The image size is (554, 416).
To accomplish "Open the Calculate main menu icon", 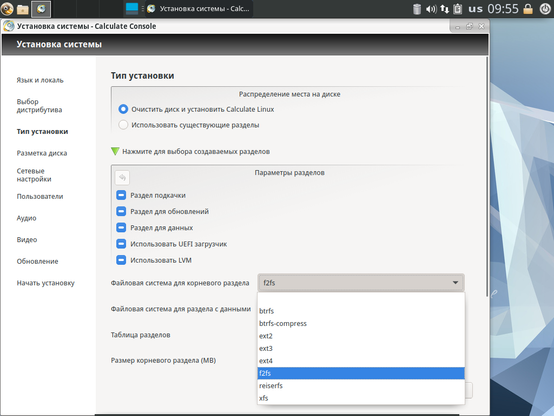I will (x=7, y=8).
